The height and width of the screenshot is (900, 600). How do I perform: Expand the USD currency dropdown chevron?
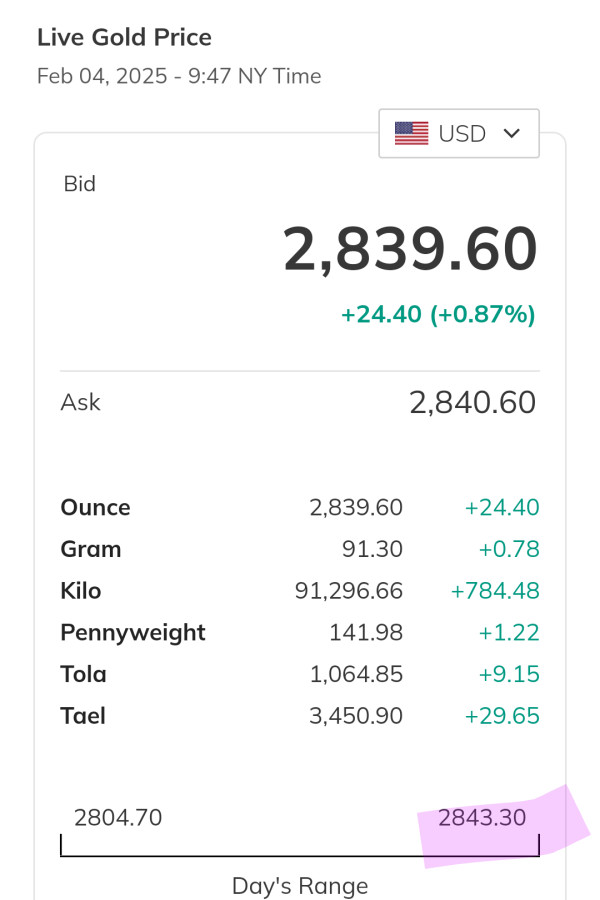click(x=512, y=133)
